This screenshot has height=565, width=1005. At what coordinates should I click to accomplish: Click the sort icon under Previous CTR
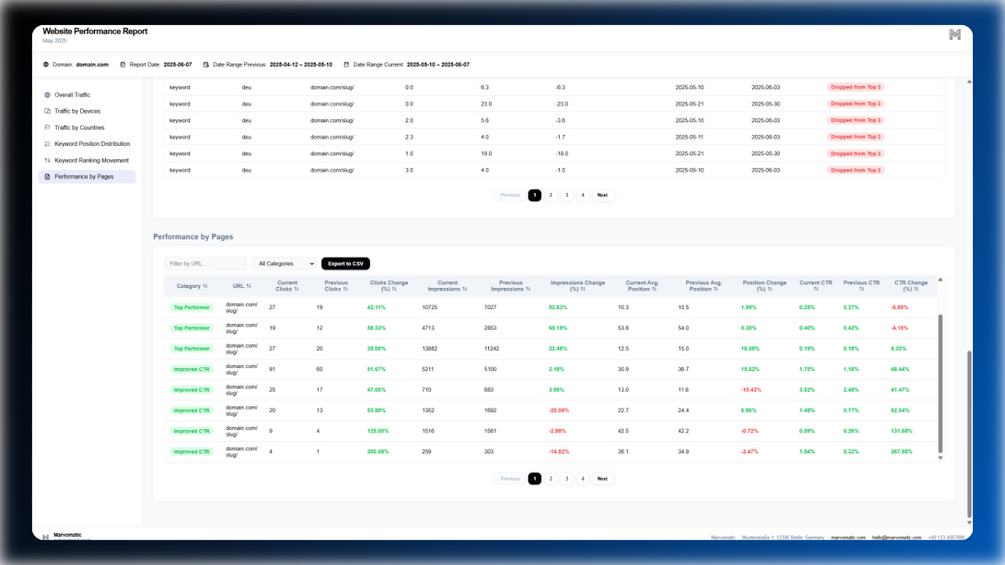tap(861, 290)
